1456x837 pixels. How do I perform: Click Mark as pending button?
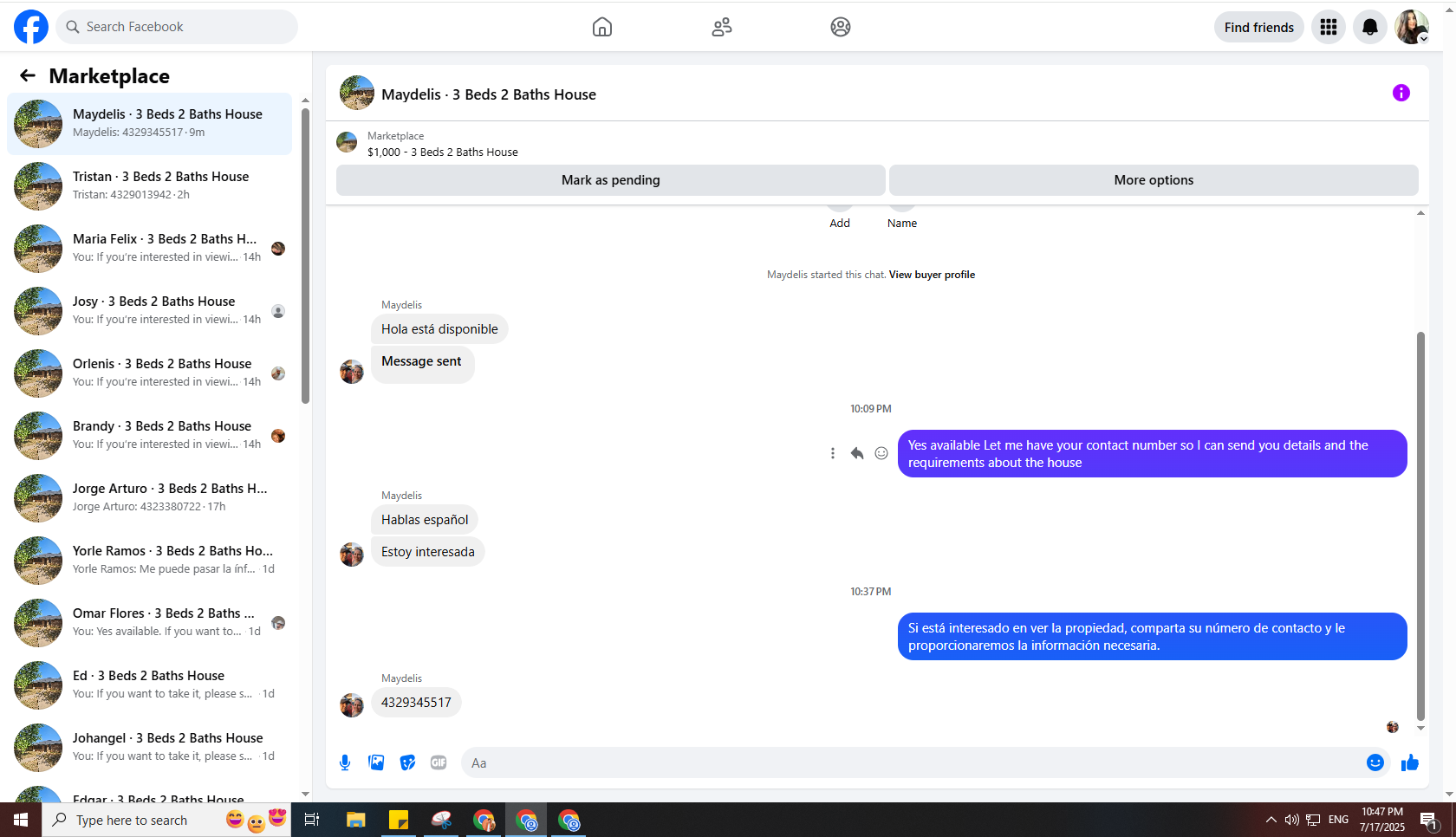[x=611, y=180]
